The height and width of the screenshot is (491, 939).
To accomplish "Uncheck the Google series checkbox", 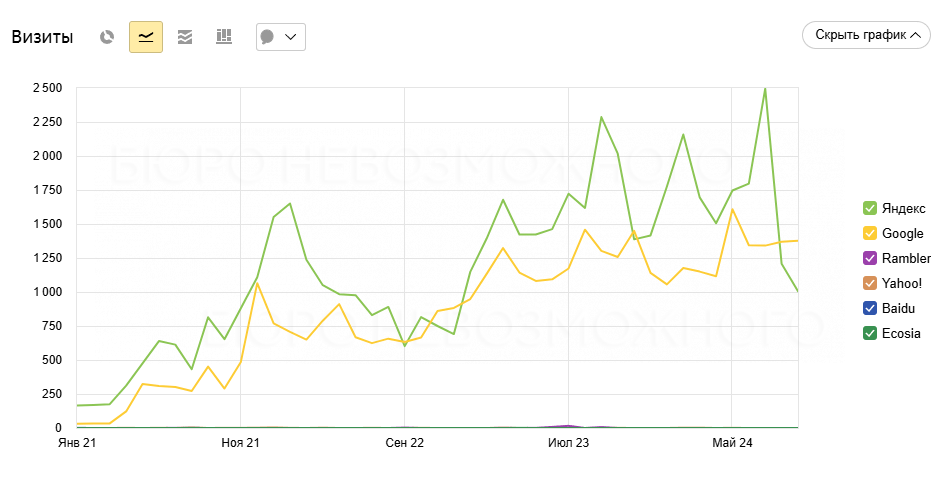I will [x=870, y=233].
